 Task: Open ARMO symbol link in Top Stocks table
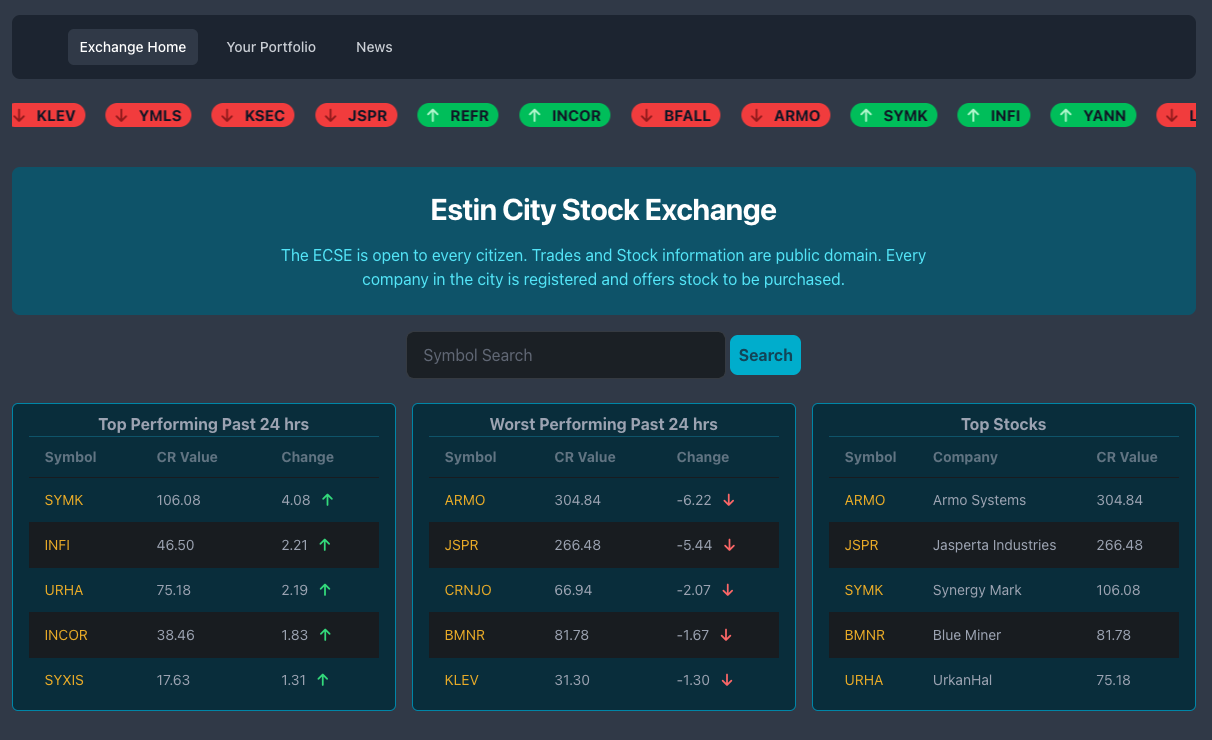click(864, 500)
